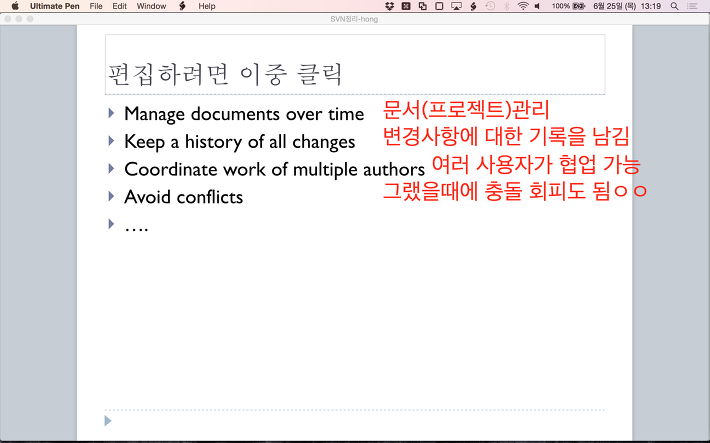Screen dimensions: 710x443
Task: Open the Ultimate Pen application menu
Action: [x=55, y=6]
